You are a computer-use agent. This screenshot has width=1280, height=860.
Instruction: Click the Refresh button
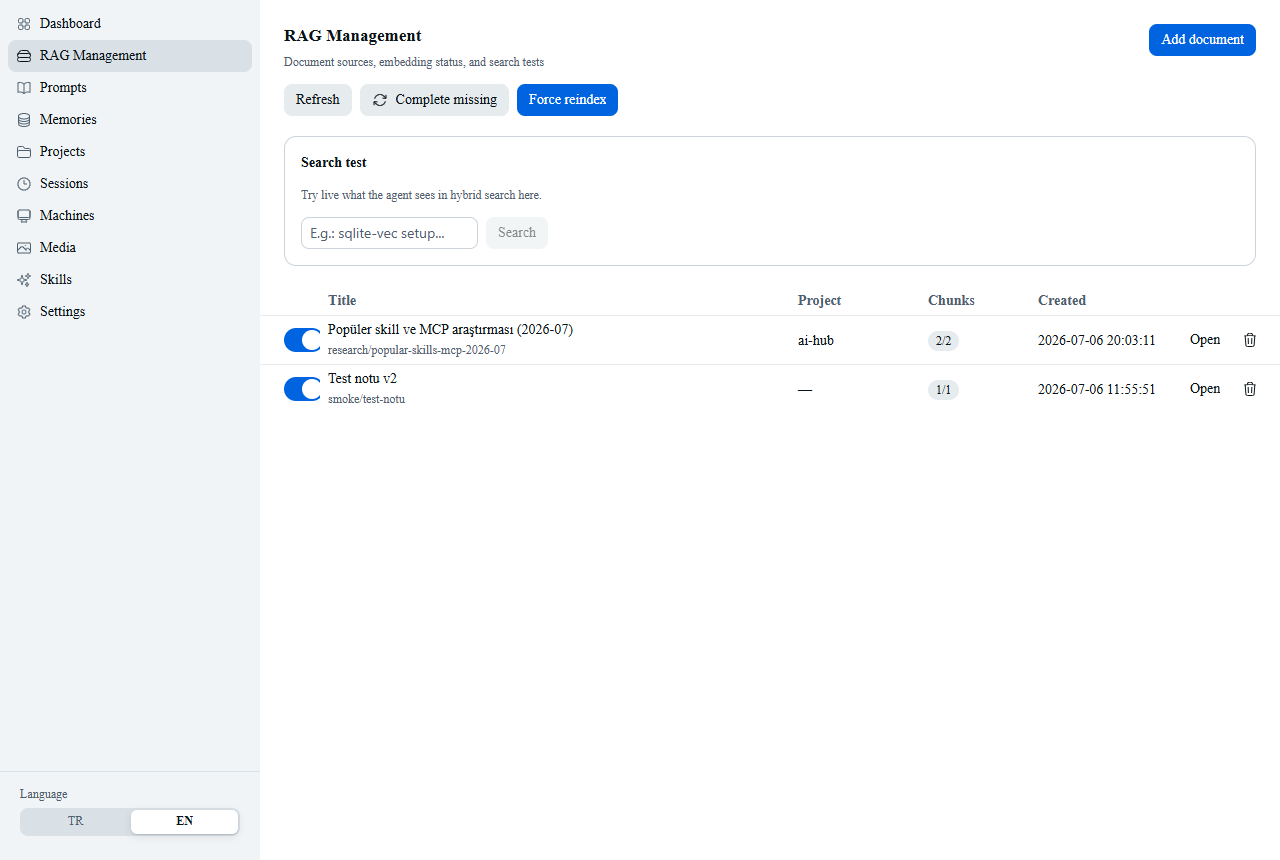[318, 100]
